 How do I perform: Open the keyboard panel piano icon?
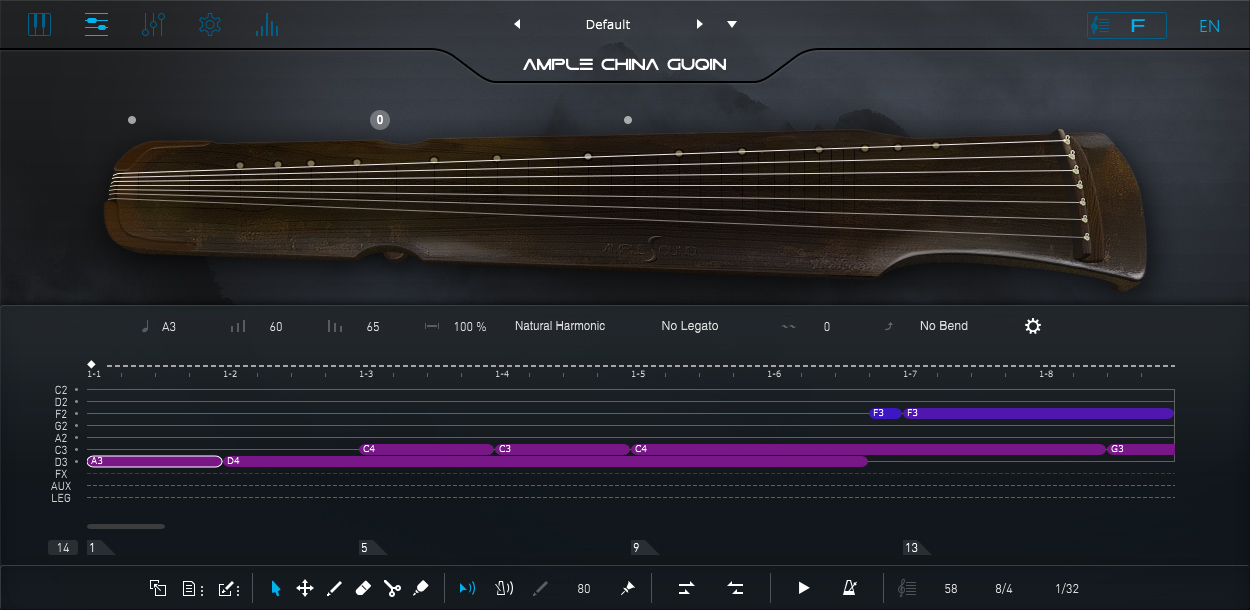39,24
